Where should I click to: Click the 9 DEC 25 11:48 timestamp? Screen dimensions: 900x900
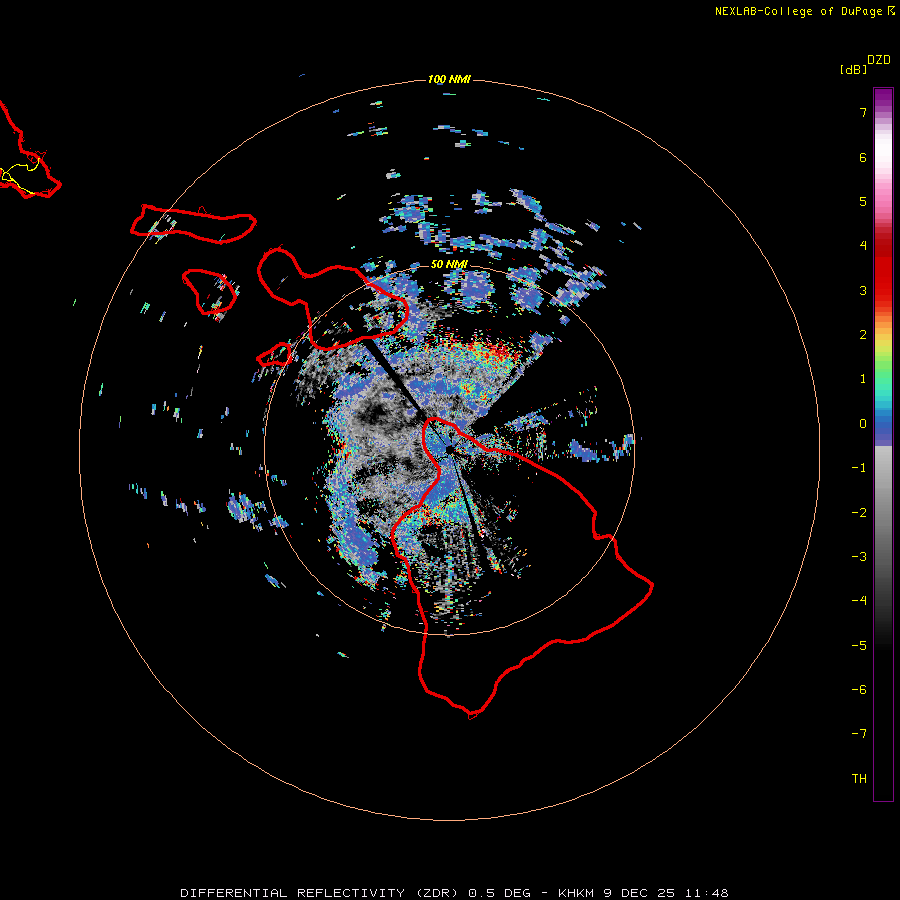pyautogui.click(x=666, y=893)
